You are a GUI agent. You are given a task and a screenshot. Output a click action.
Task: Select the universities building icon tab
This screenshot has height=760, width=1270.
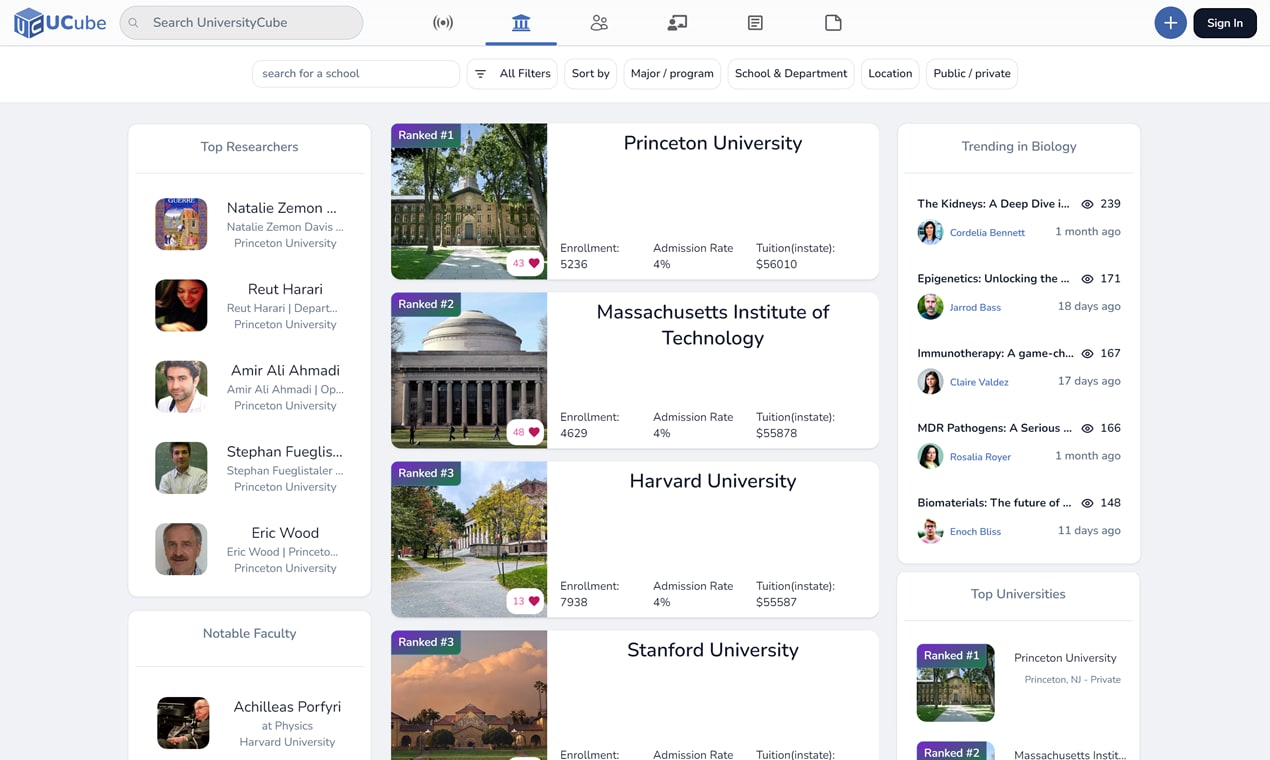pyautogui.click(x=521, y=22)
